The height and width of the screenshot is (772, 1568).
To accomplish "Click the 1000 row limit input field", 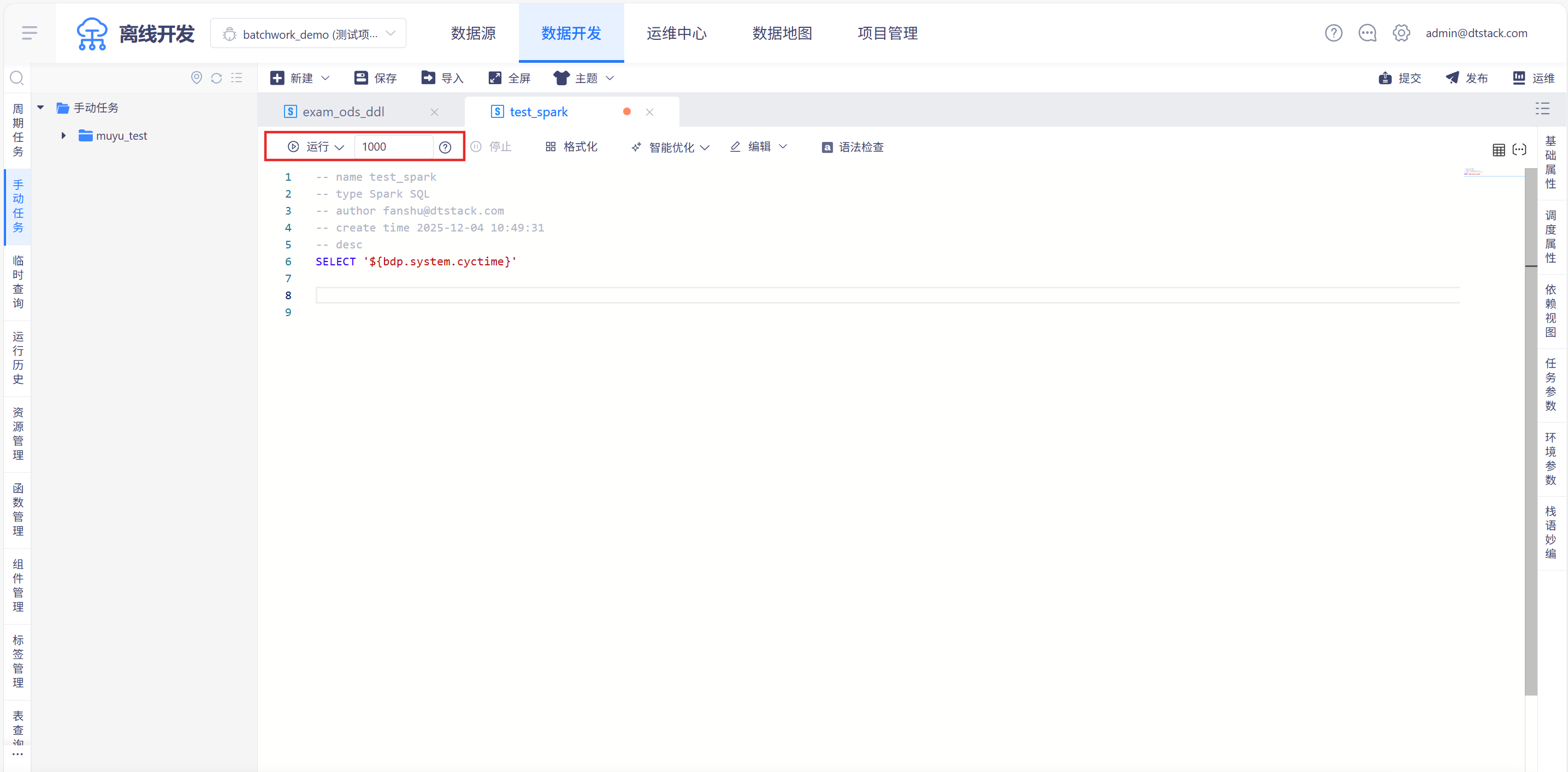I will pos(394,147).
